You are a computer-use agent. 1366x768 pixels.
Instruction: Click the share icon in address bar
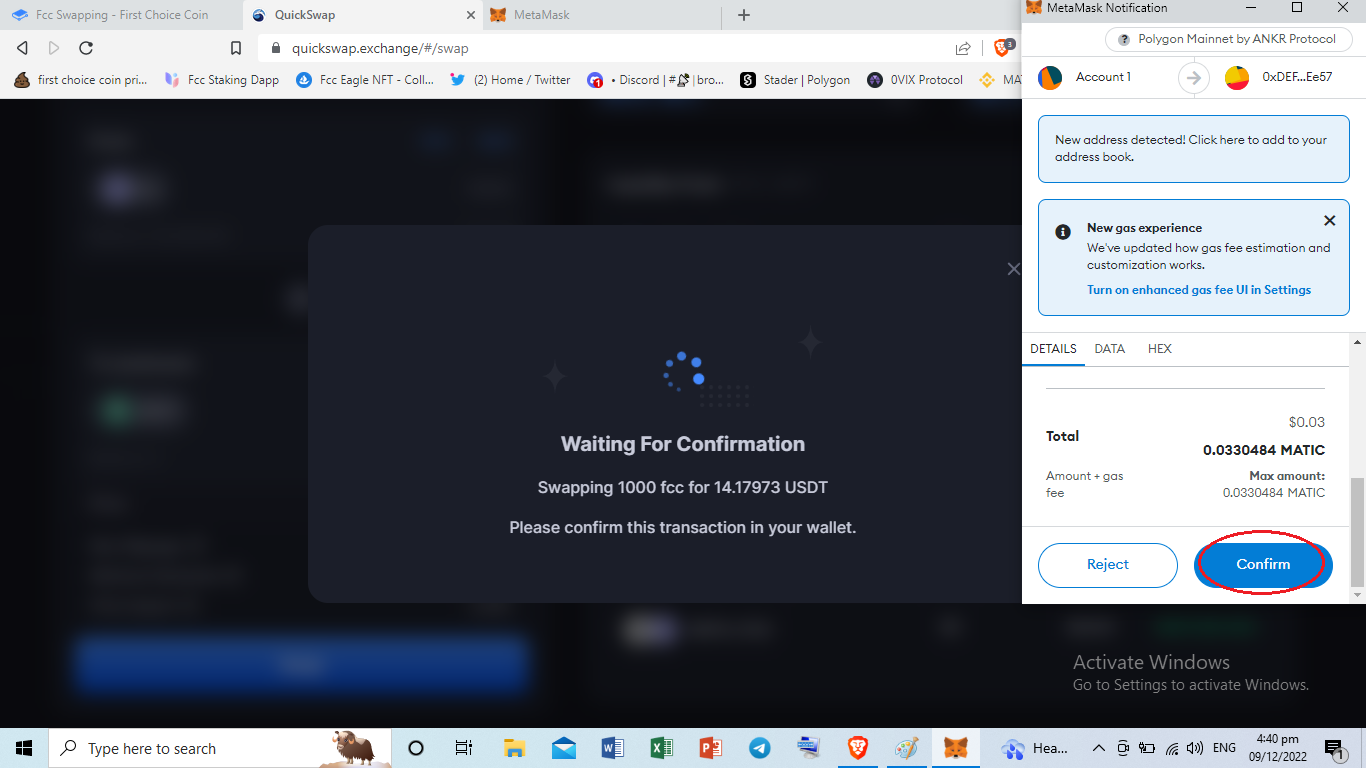(963, 48)
